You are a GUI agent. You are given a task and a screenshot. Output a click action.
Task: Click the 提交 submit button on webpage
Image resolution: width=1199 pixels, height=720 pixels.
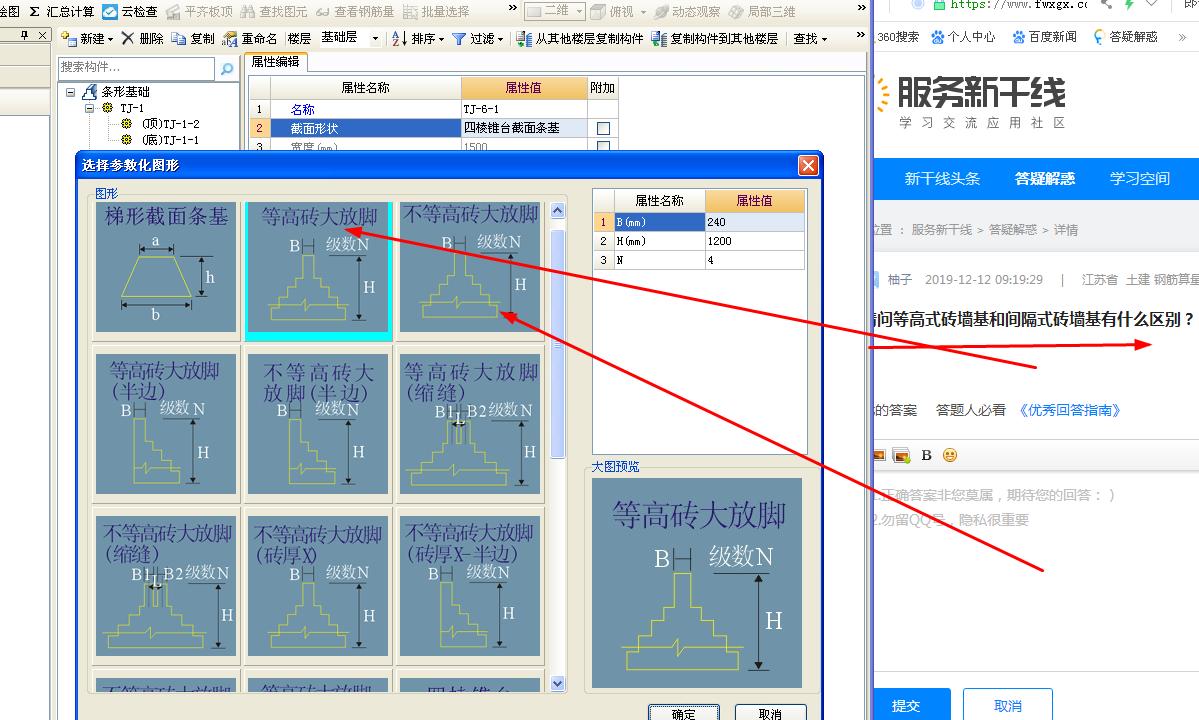[x=910, y=705]
